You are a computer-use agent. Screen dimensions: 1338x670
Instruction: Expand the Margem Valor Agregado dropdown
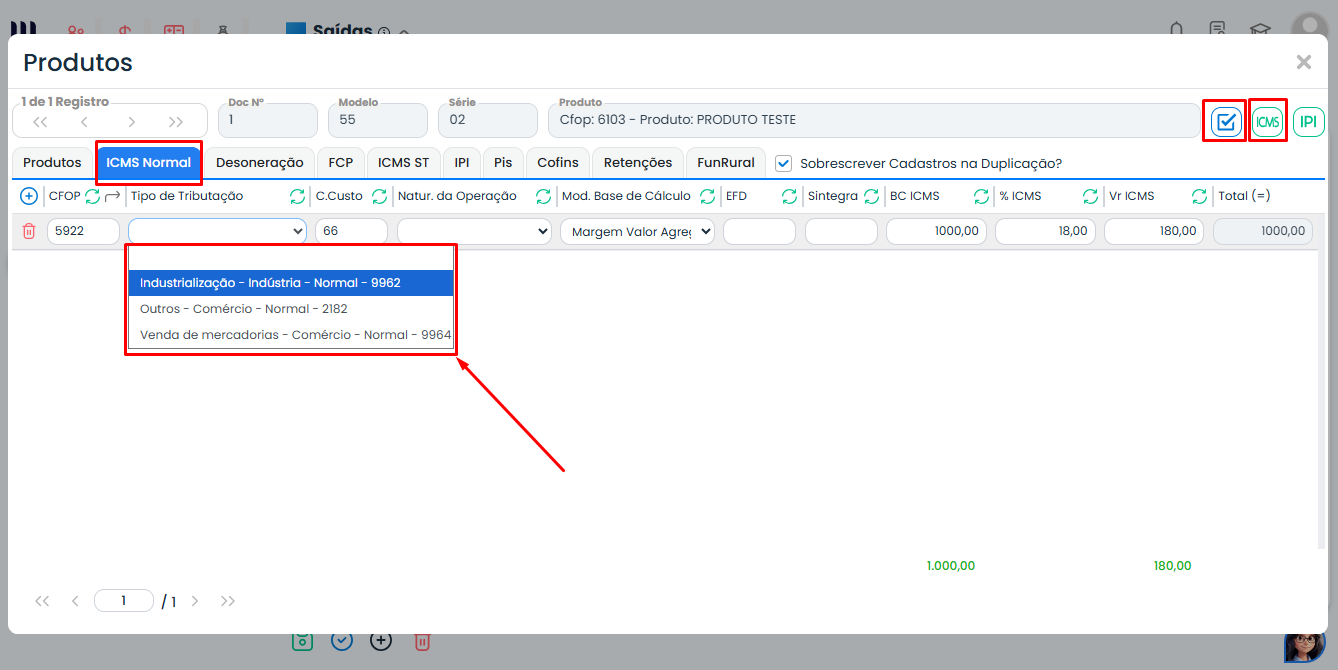pos(637,231)
